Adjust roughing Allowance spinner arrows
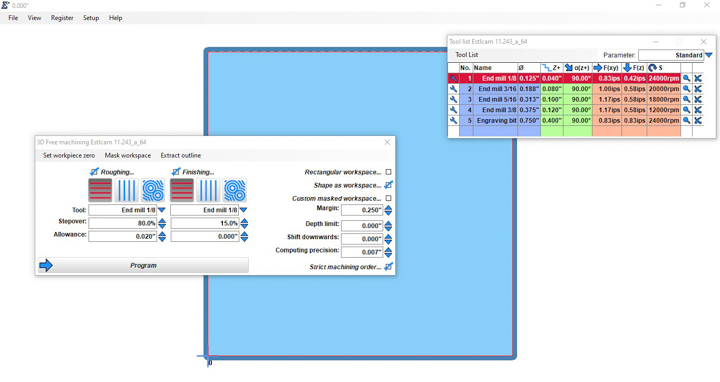The image size is (720, 382). tap(162, 236)
